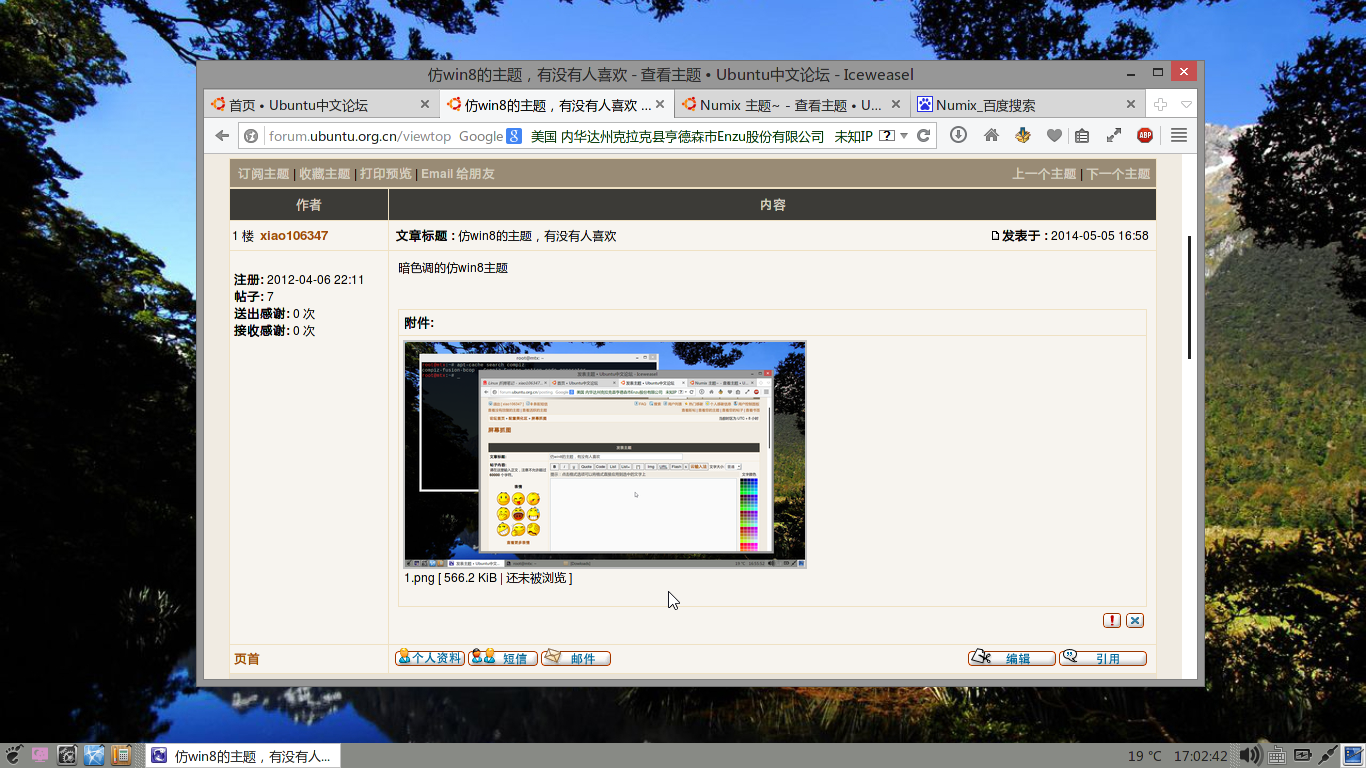Toggle fullscreen with the expand arrows icon
Screen dimensions: 1366x768
1113,135
